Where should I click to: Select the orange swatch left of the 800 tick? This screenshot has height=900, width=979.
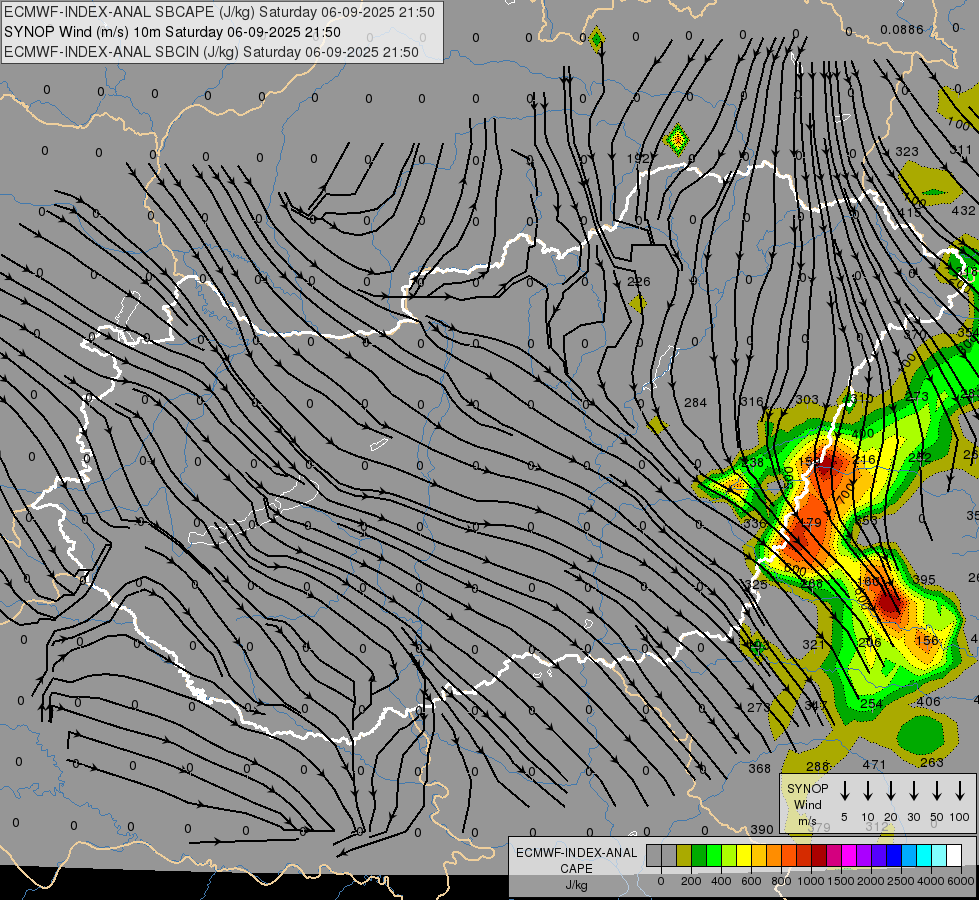click(774, 856)
